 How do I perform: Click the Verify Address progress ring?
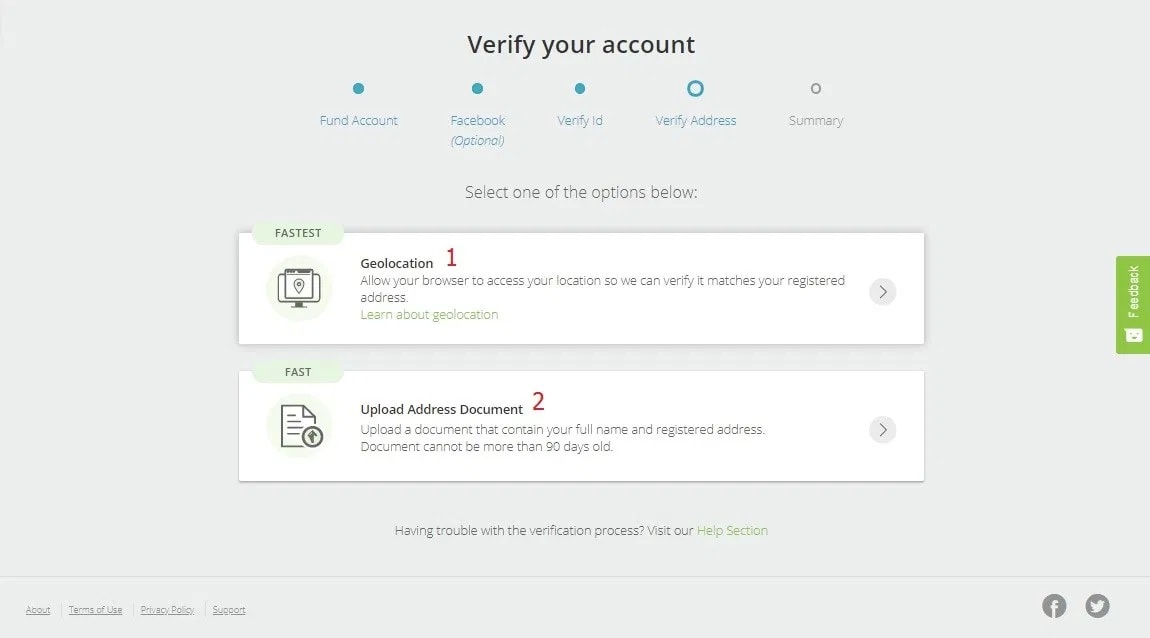click(x=695, y=89)
